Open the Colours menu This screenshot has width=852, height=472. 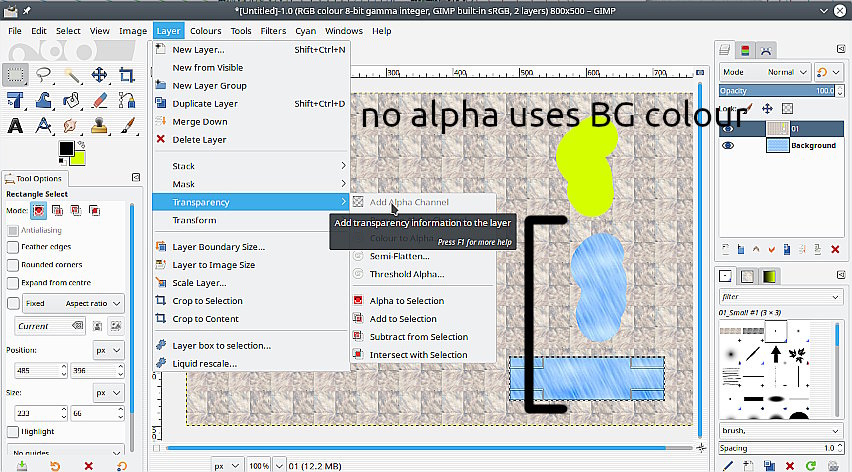[x=205, y=31]
